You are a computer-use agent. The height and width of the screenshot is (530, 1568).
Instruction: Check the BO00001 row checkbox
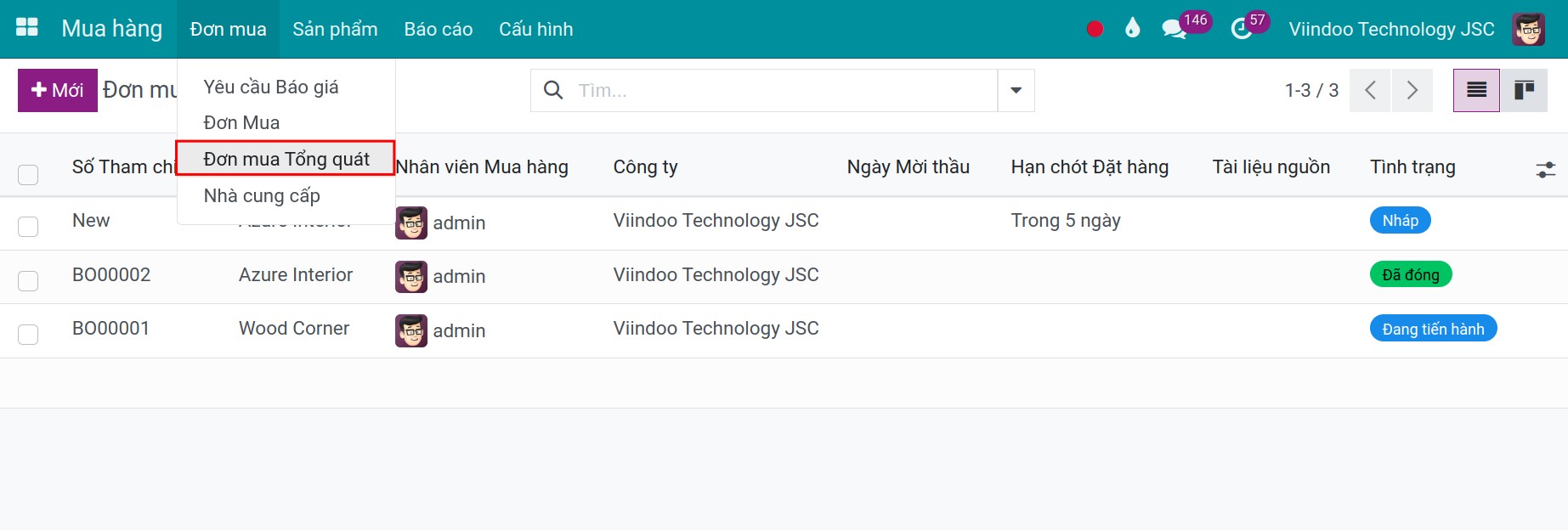point(28,334)
